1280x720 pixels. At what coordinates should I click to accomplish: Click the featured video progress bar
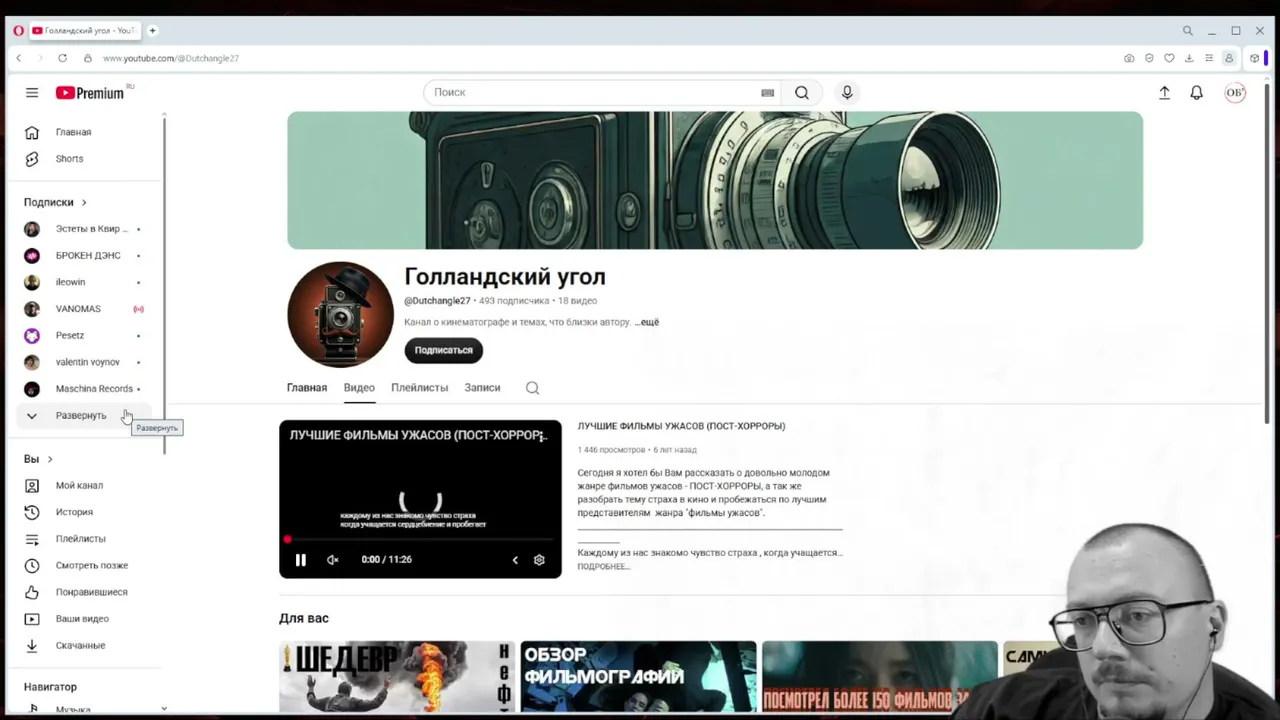tap(420, 540)
